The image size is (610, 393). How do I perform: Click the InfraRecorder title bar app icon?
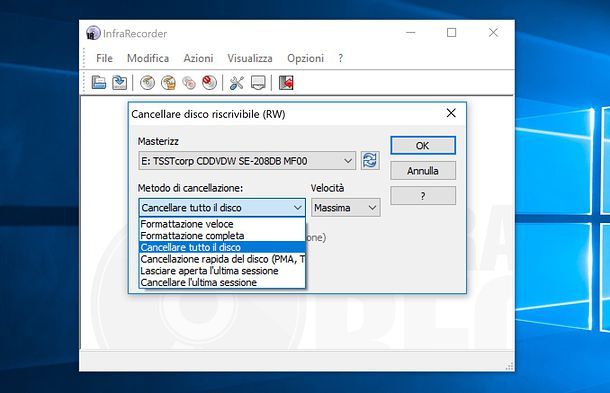pyautogui.click(x=93, y=33)
